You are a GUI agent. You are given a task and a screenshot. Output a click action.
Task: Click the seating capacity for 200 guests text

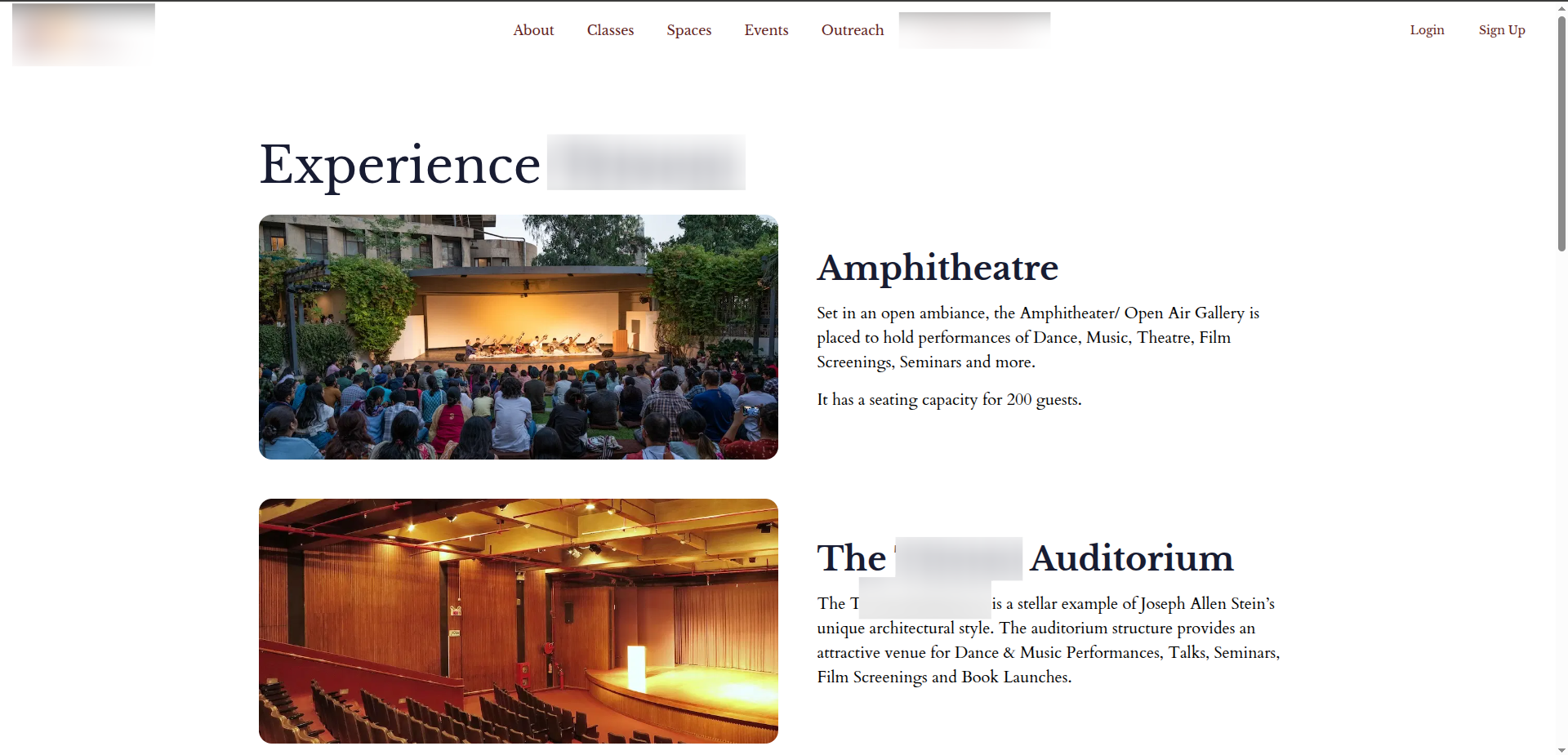click(x=948, y=399)
